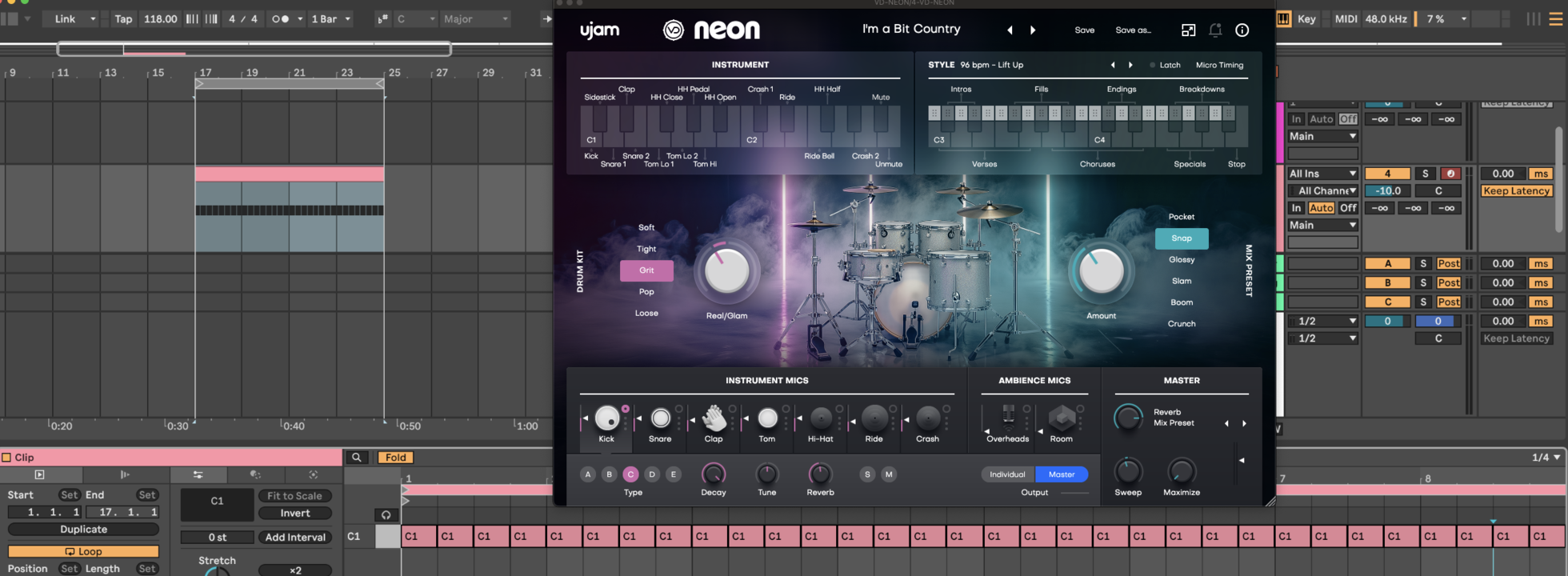
Task: Open Main output dropdown under Auto
Action: (1323, 226)
